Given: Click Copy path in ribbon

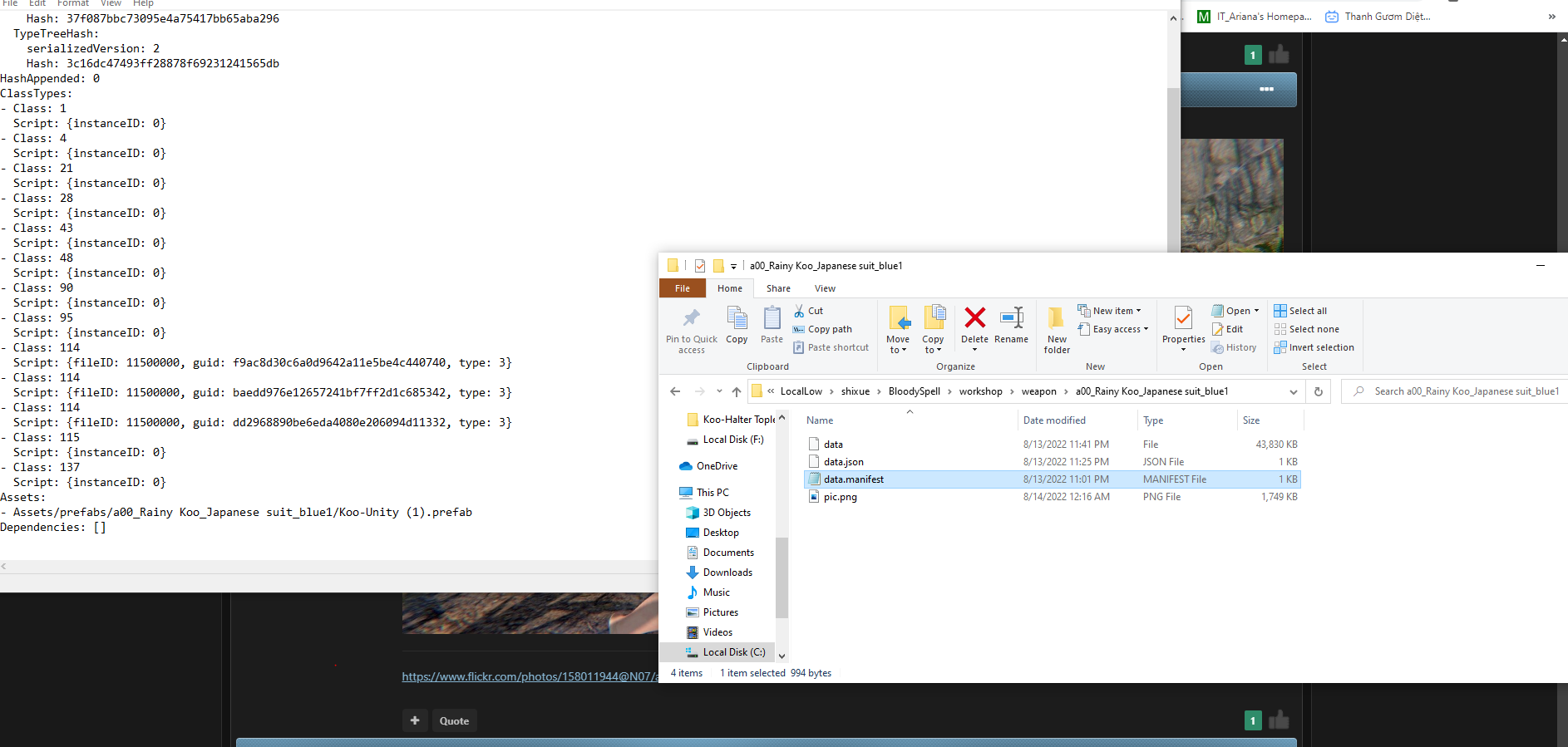Looking at the screenshot, I should click(822, 329).
